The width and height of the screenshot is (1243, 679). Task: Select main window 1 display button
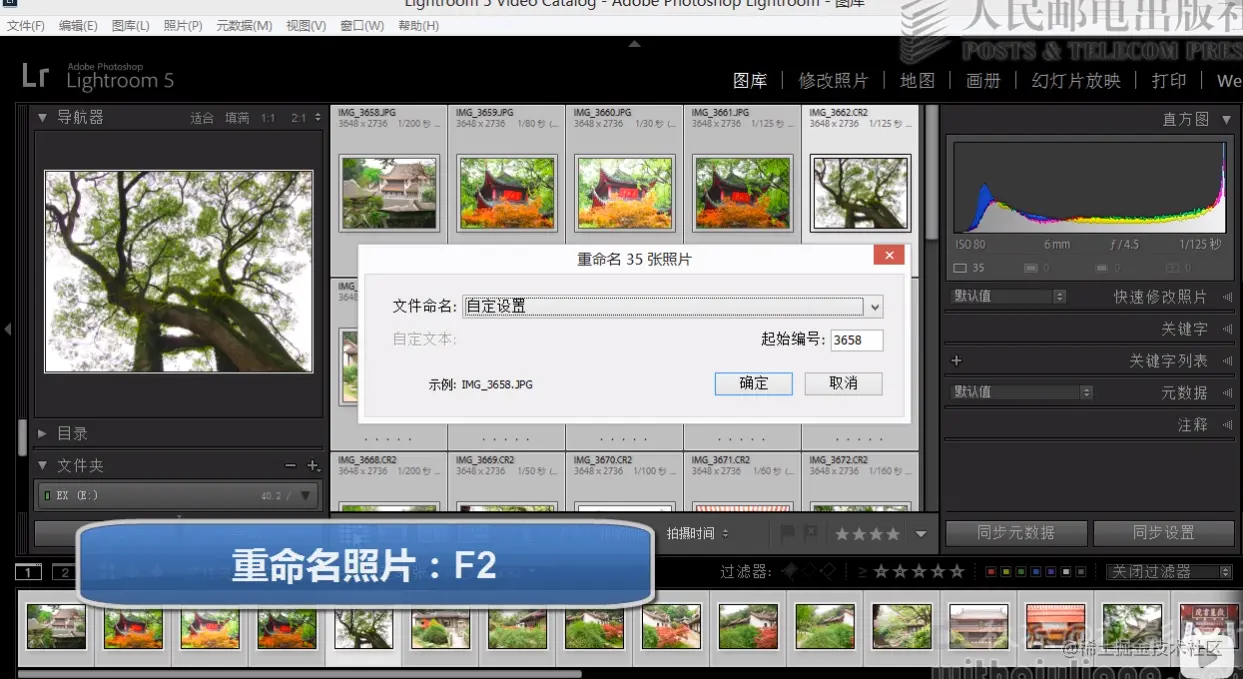(29, 572)
